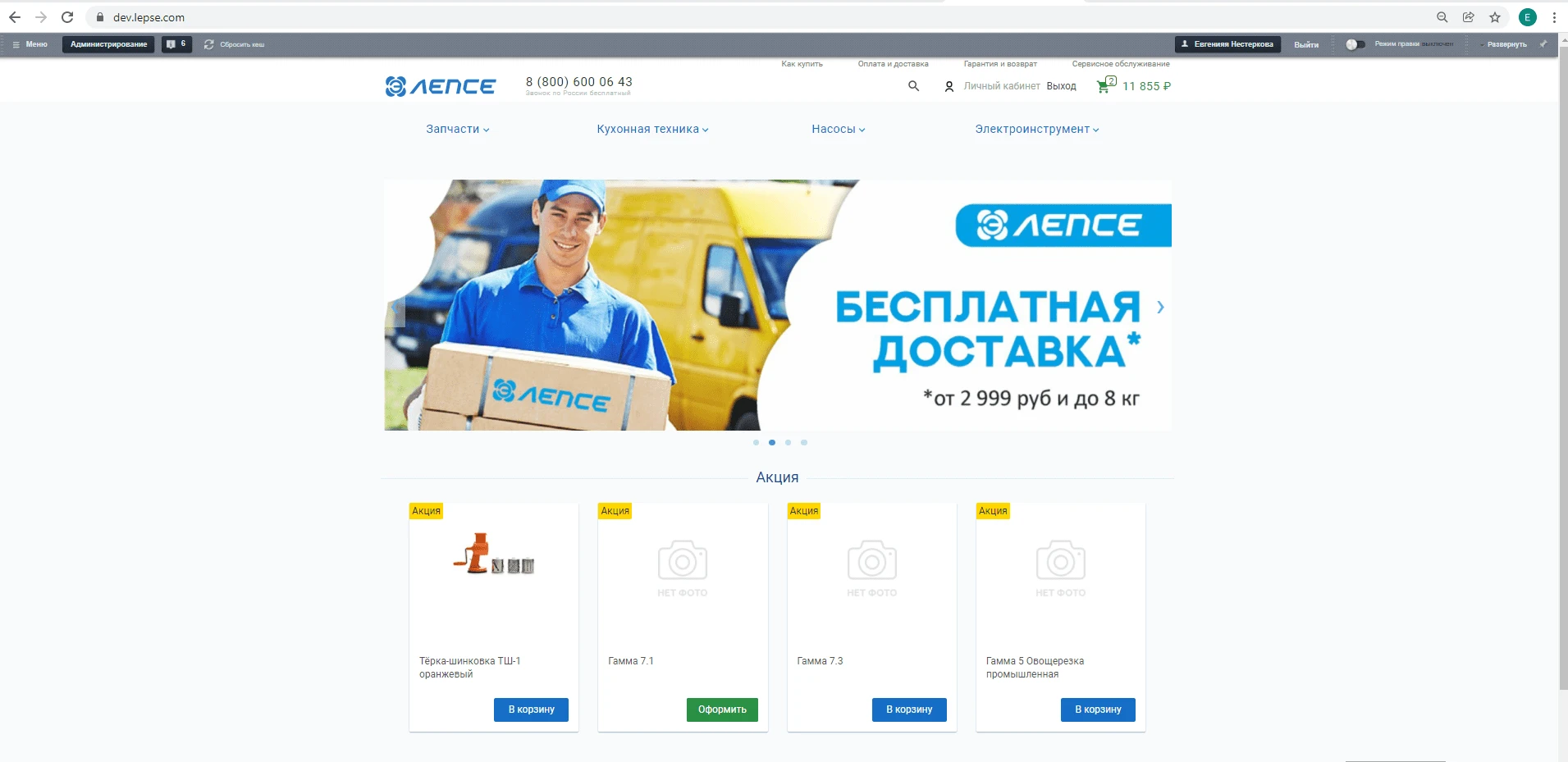Select second carousel dot
This screenshot has width=1568, height=762.
(x=772, y=443)
